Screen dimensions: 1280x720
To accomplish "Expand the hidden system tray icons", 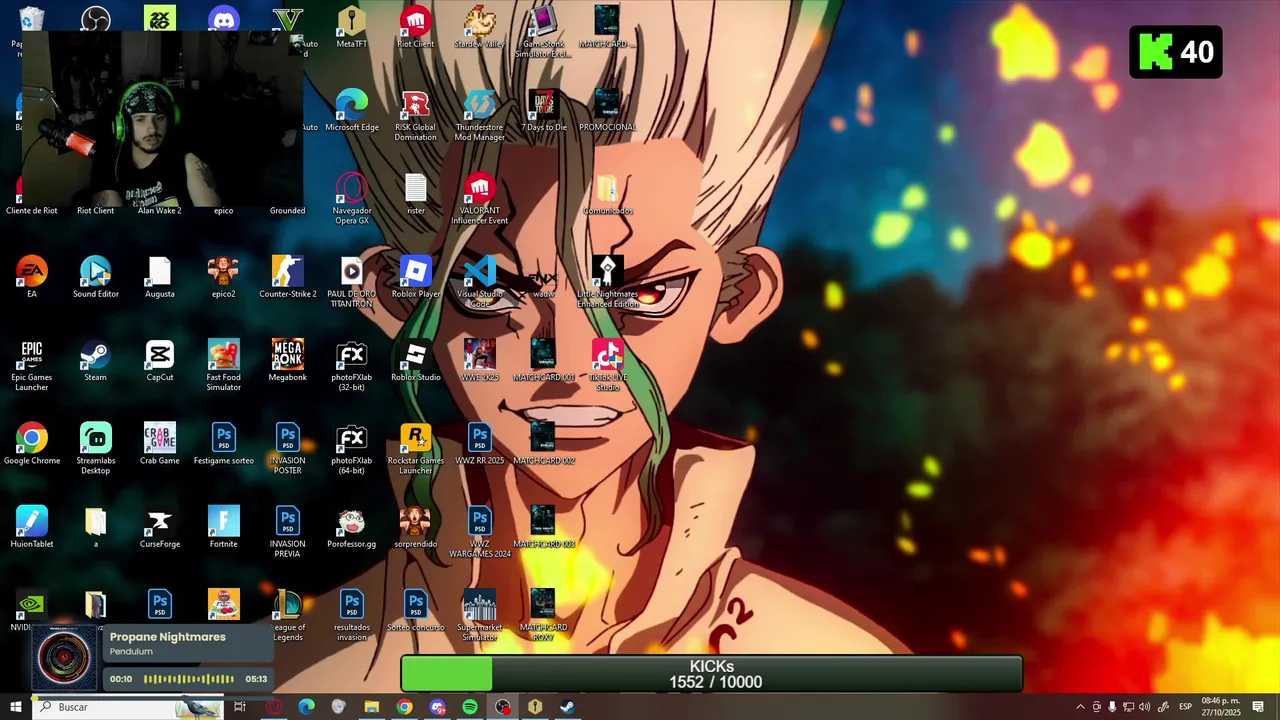I will click(x=1080, y=707).
